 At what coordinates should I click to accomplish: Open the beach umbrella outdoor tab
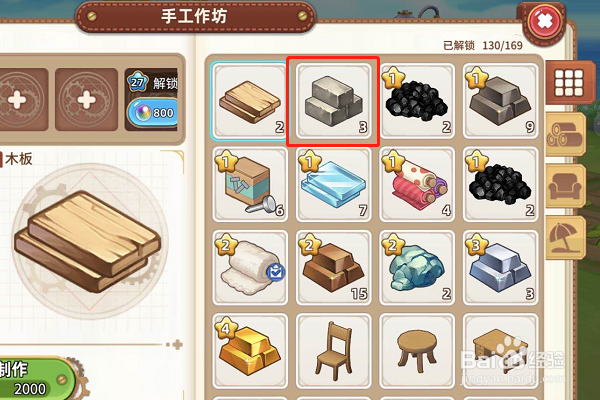point(565,238)
